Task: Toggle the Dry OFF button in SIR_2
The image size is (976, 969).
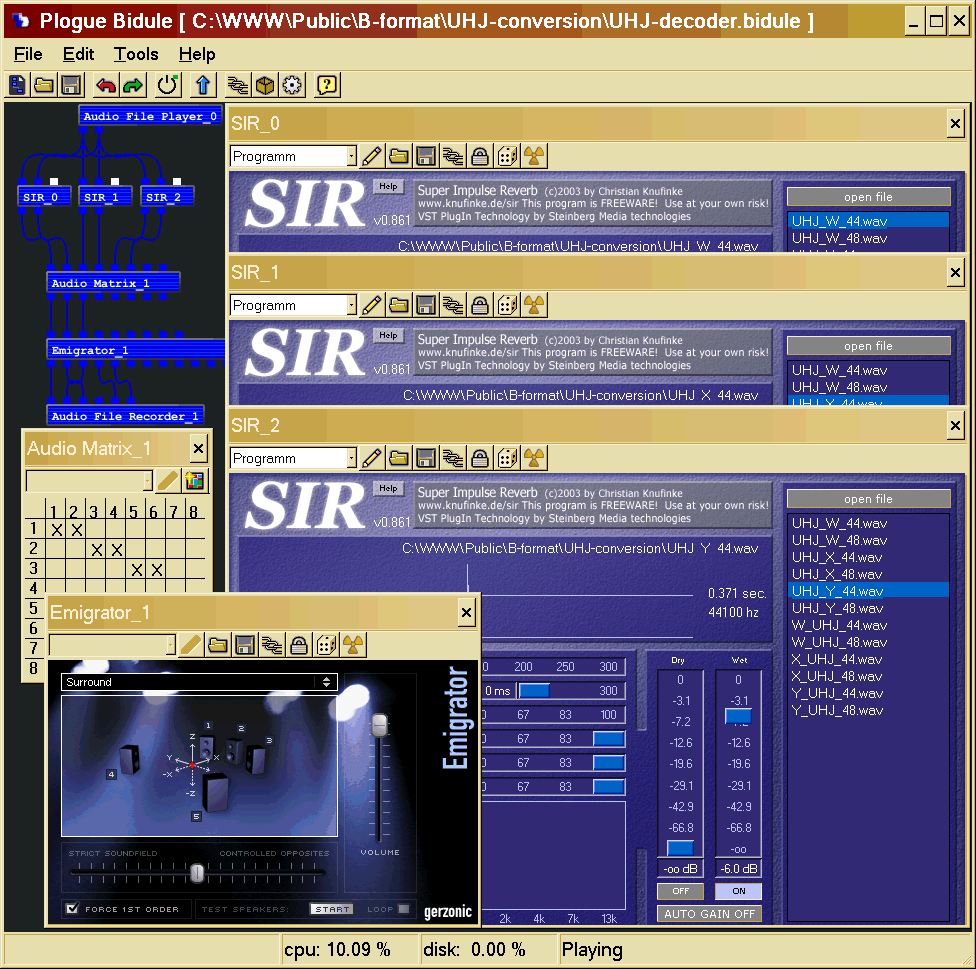Action: pyautogui.click(x=680, y=891)
